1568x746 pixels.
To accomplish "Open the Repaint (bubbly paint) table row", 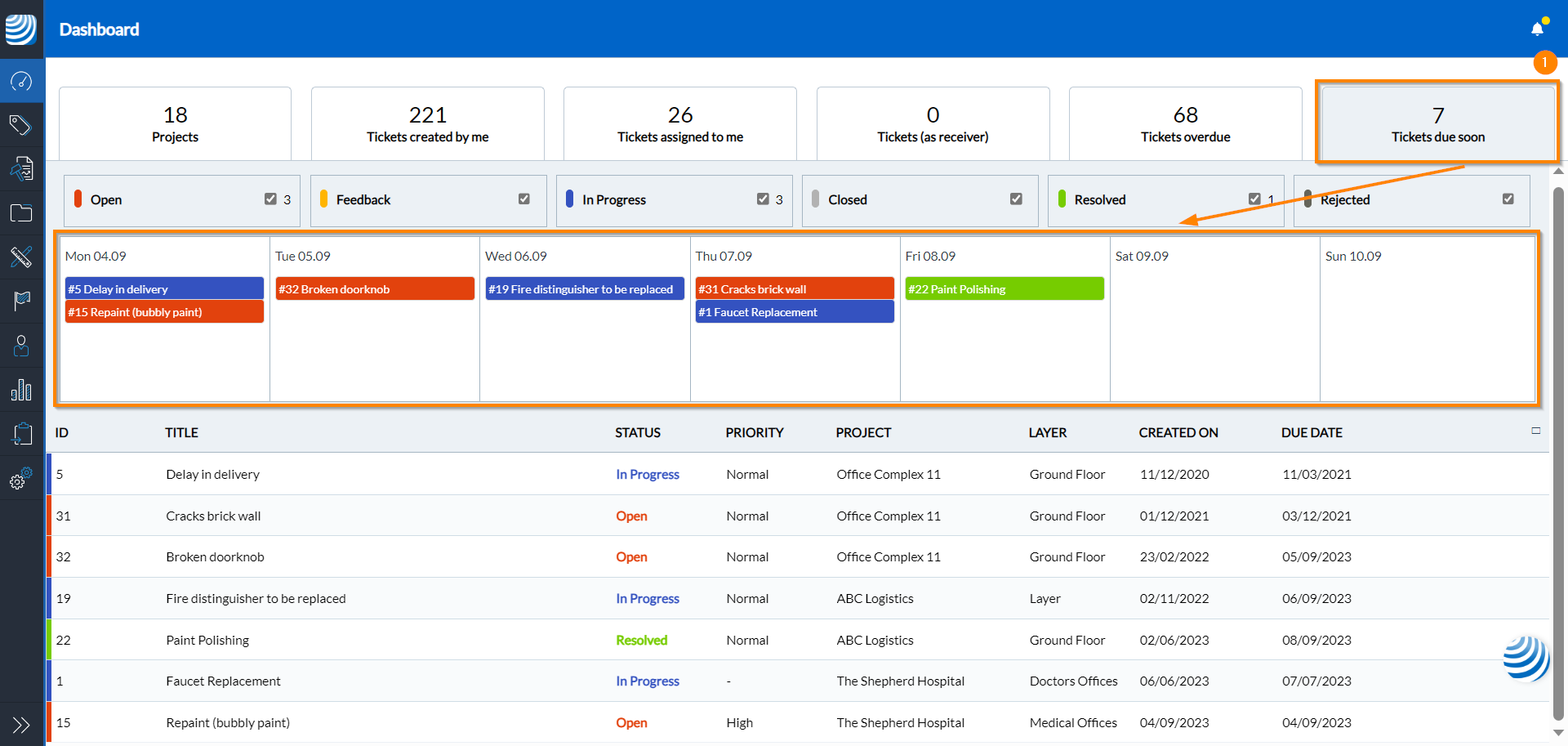I will point(228,723).
